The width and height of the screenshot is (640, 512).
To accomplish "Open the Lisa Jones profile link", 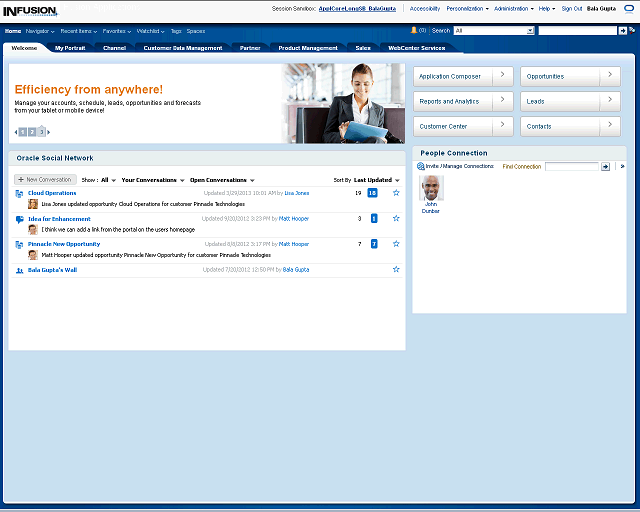I will tap(297, 193).
